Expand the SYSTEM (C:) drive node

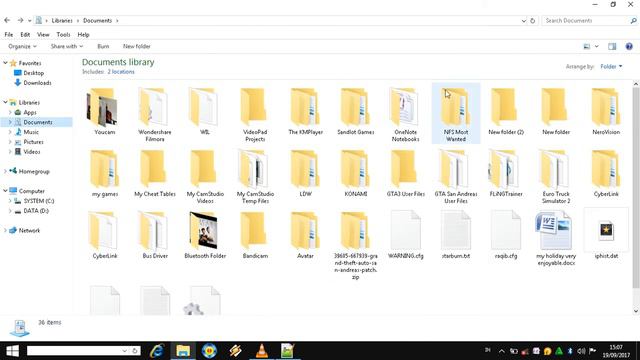tap(10, 201)
